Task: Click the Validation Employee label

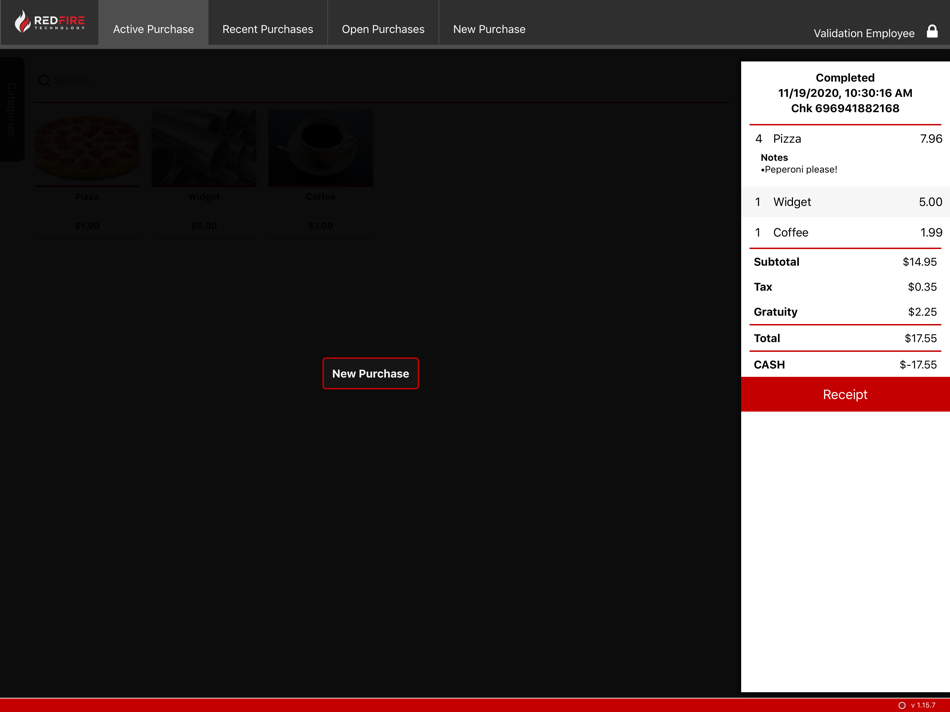Action: [x=863, y=33]
